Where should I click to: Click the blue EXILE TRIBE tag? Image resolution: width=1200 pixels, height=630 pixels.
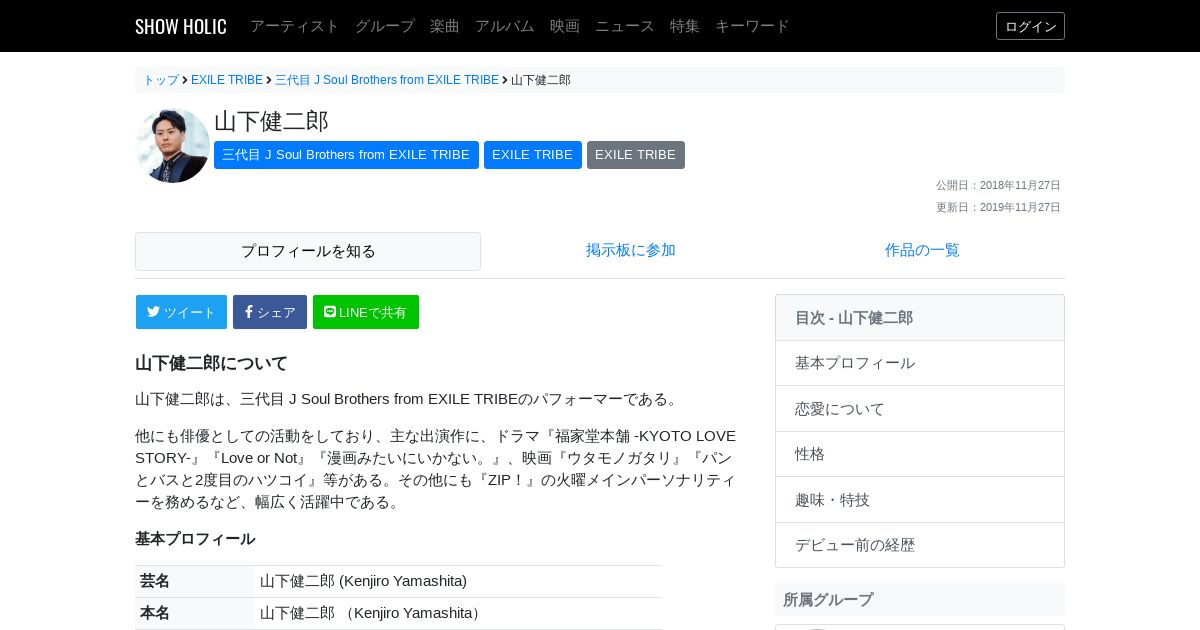pos(533,155)
